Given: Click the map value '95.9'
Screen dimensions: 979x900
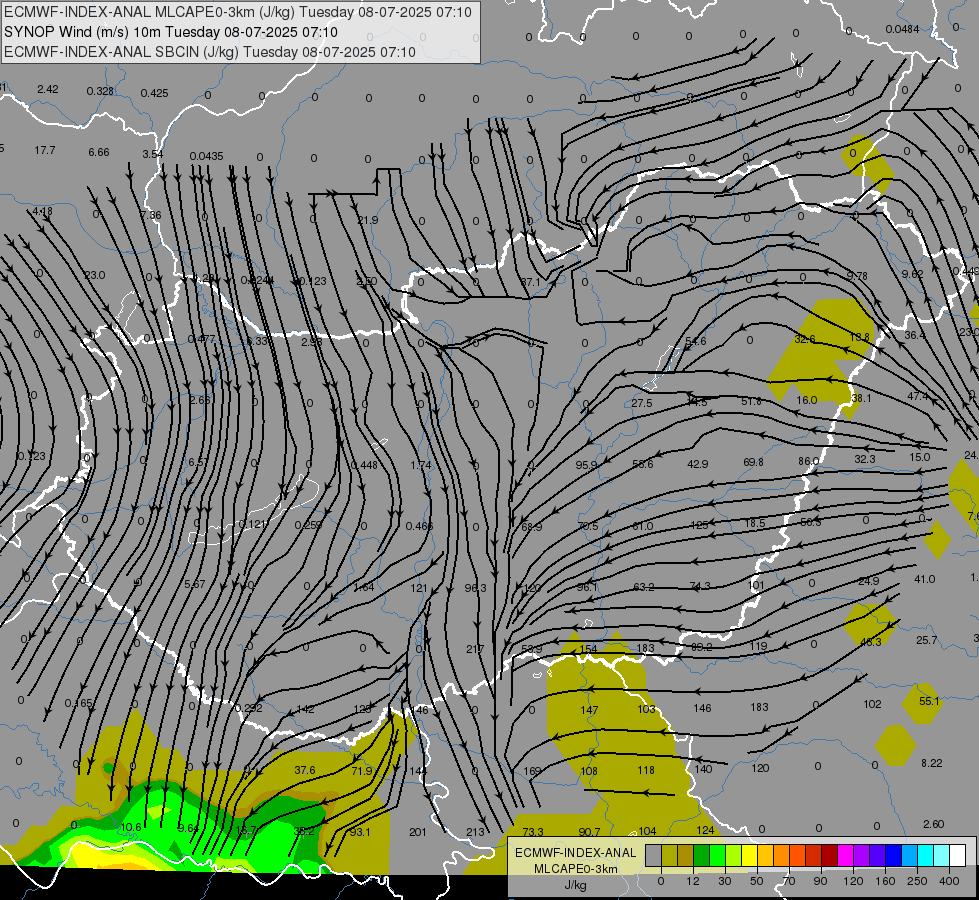Looking at the screenshot, I should pyautogui.click(x=586, y=465).
